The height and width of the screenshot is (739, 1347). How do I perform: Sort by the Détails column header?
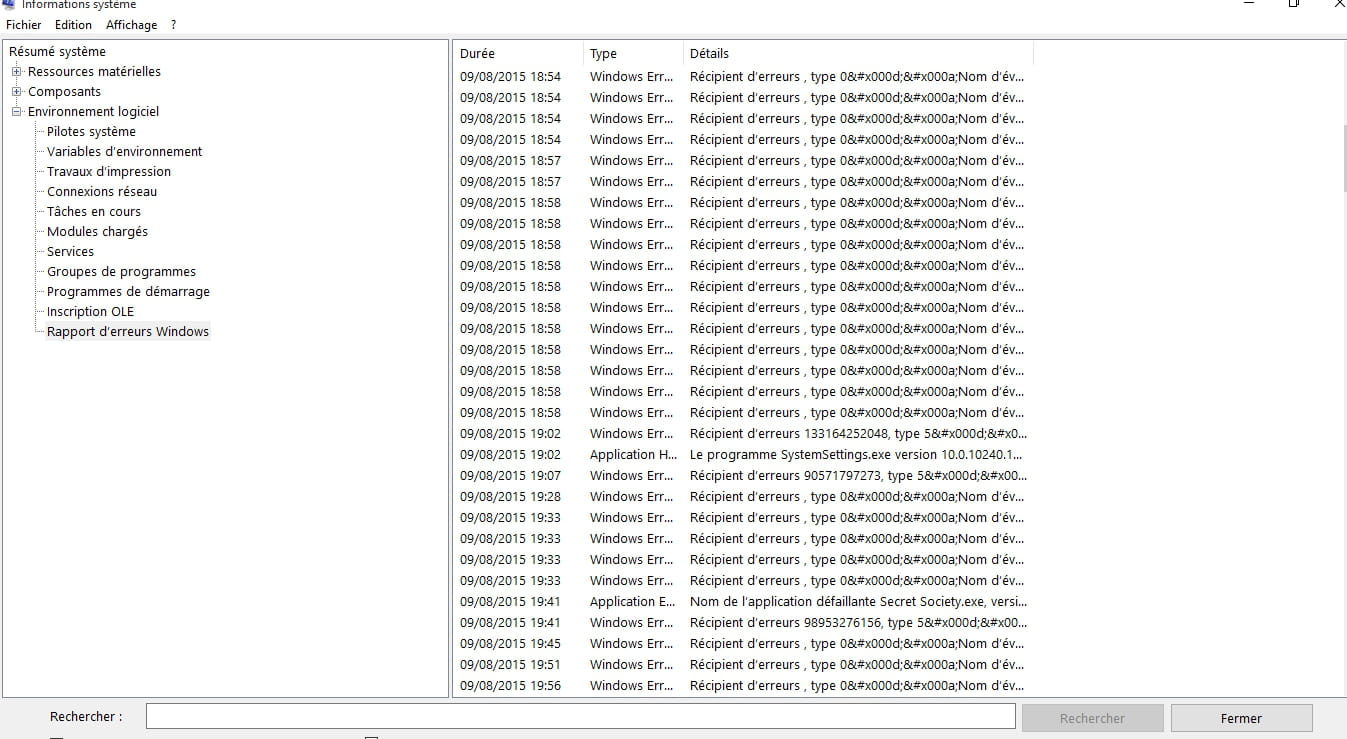[x=856, y=54]
